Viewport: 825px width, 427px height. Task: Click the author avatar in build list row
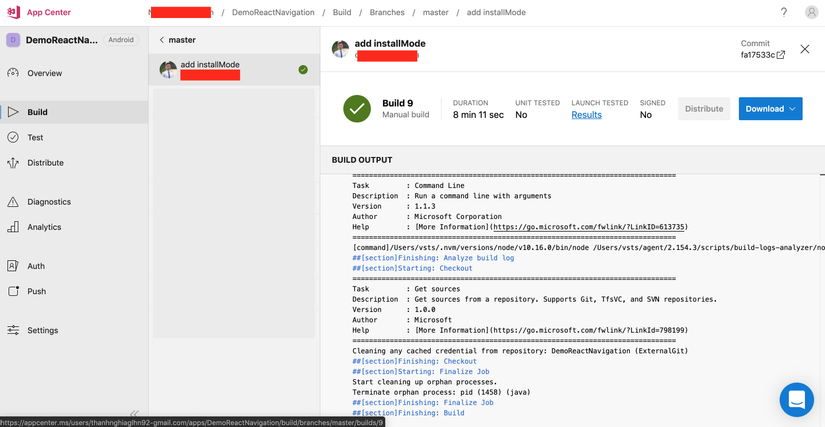[x=168, y=69]
